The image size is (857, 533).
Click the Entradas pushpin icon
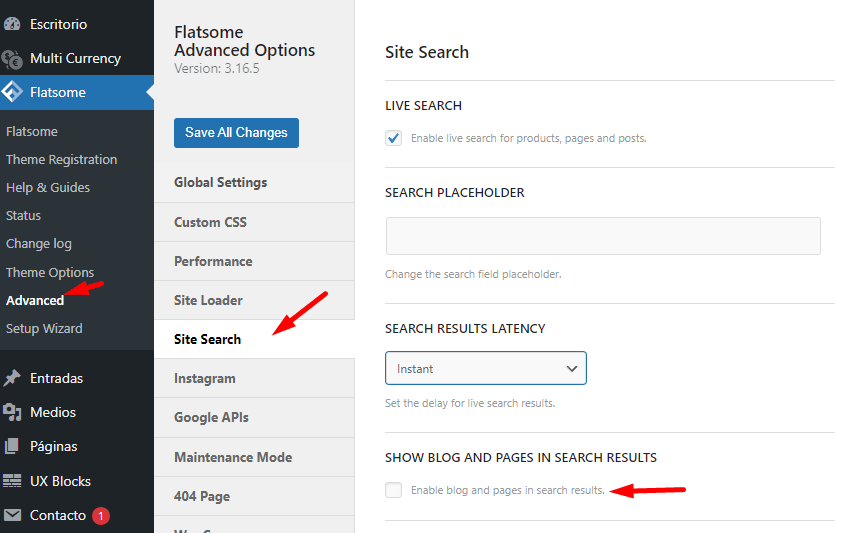coord(12,378)
